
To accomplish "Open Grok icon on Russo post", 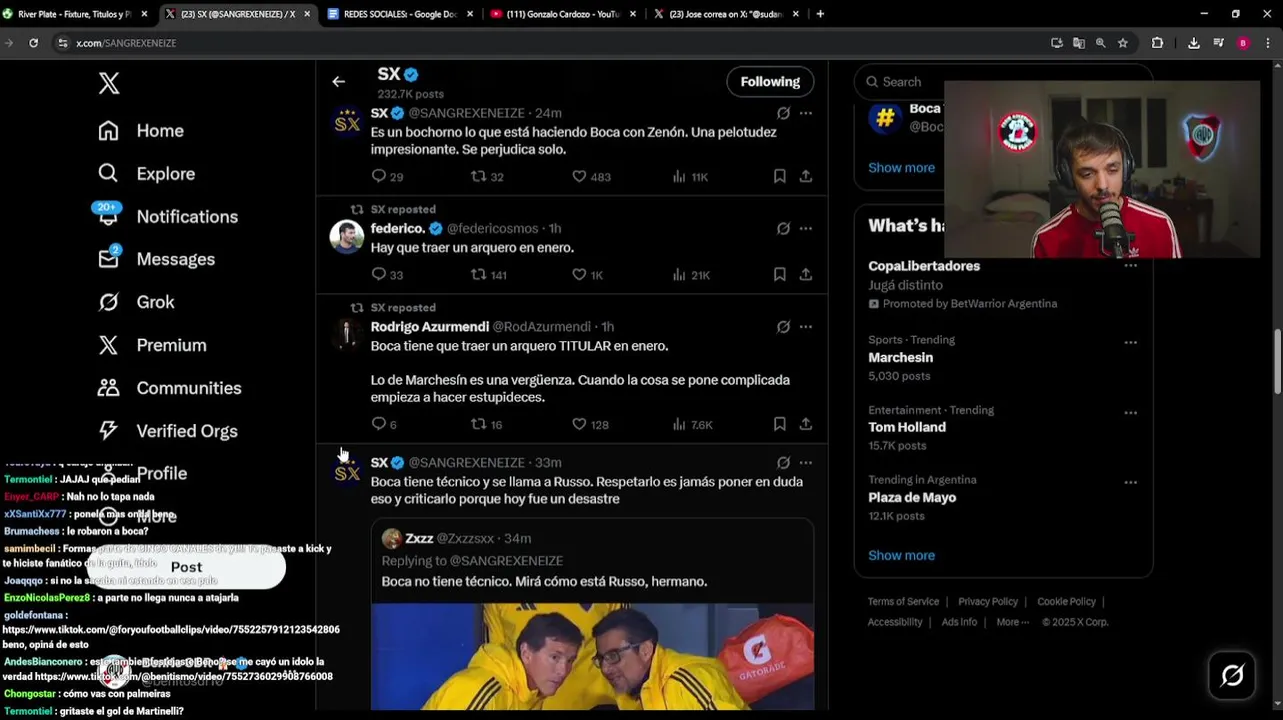I will [783, 463].
